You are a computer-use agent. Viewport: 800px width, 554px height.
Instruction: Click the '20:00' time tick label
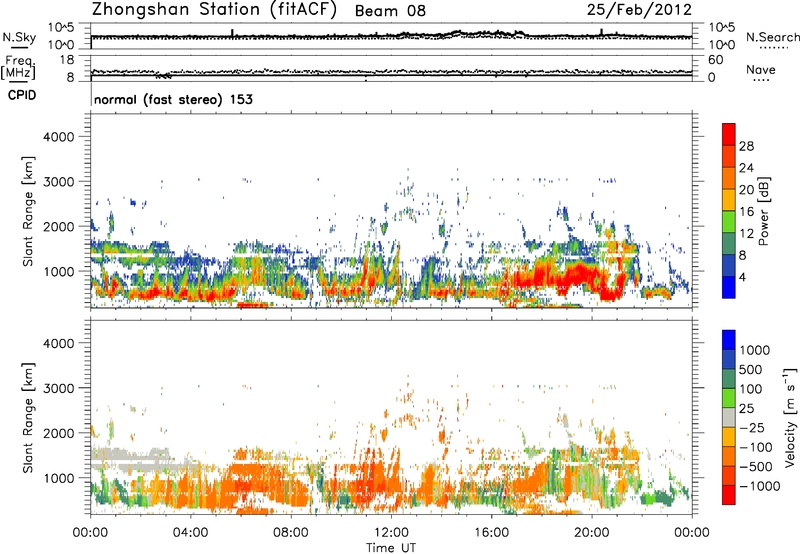pyautogui.click(x=592, y=533)
